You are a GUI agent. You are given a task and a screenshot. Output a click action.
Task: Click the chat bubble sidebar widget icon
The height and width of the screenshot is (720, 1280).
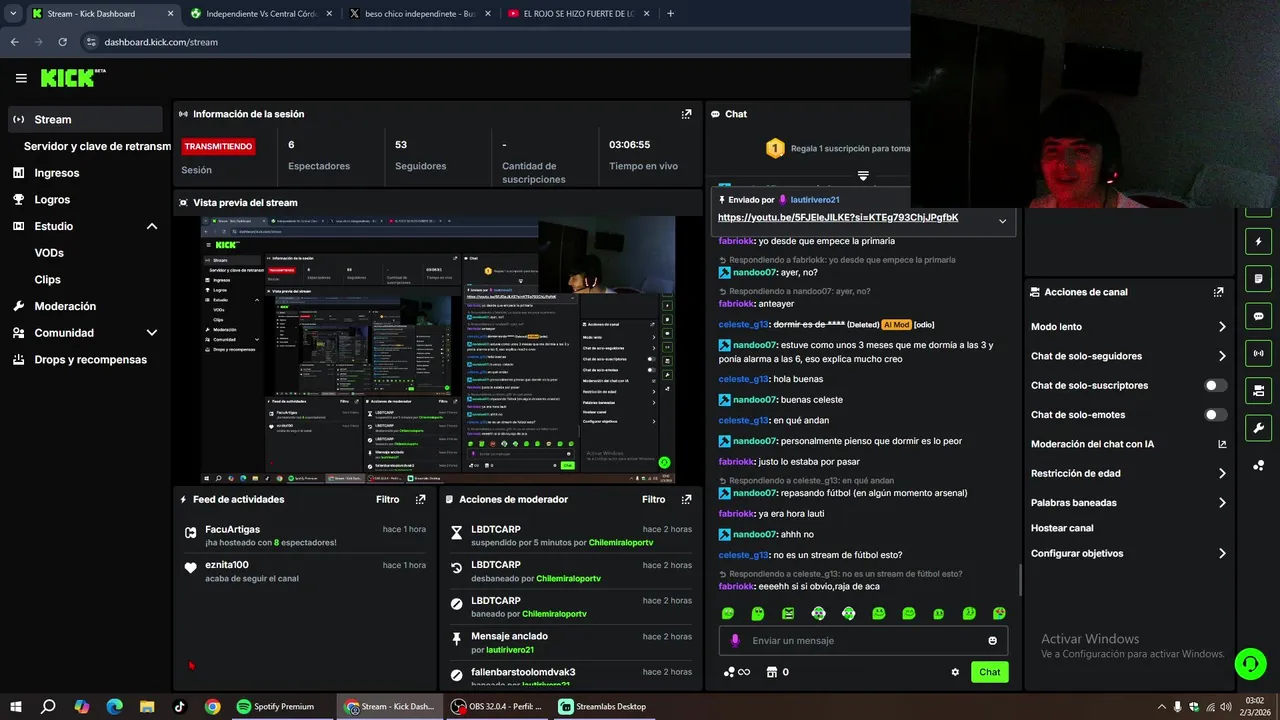[1258, 316]
